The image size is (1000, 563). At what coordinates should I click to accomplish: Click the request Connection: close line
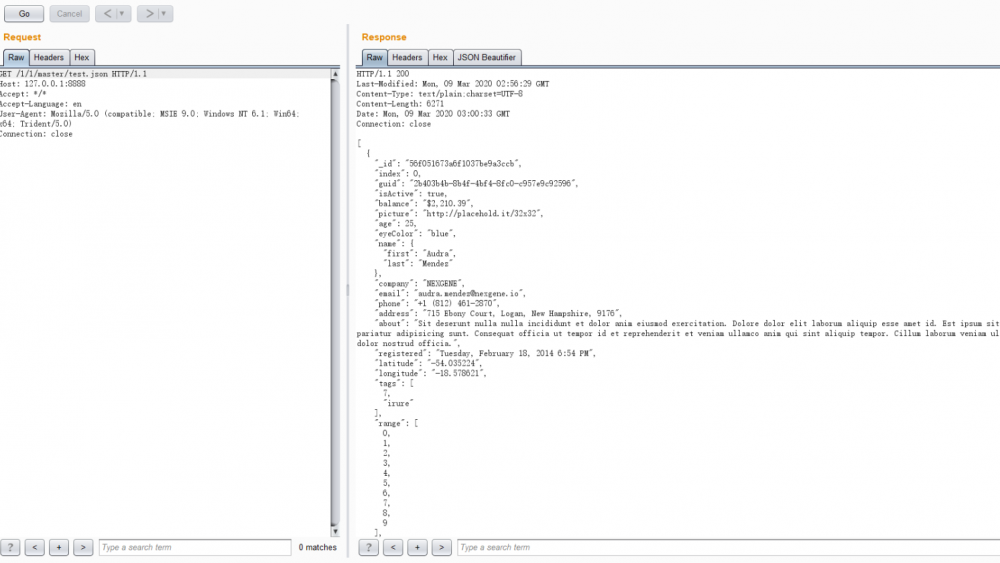[x=36, y=134]
